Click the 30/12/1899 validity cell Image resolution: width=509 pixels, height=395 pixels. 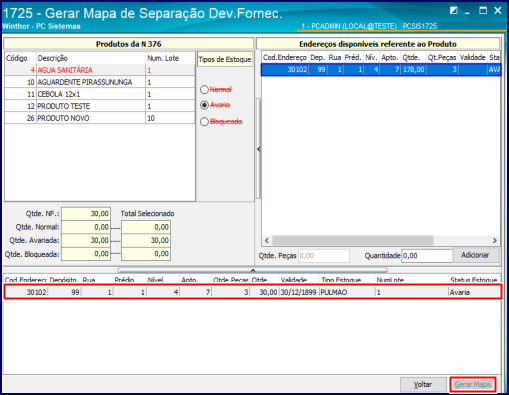point(298,292)
